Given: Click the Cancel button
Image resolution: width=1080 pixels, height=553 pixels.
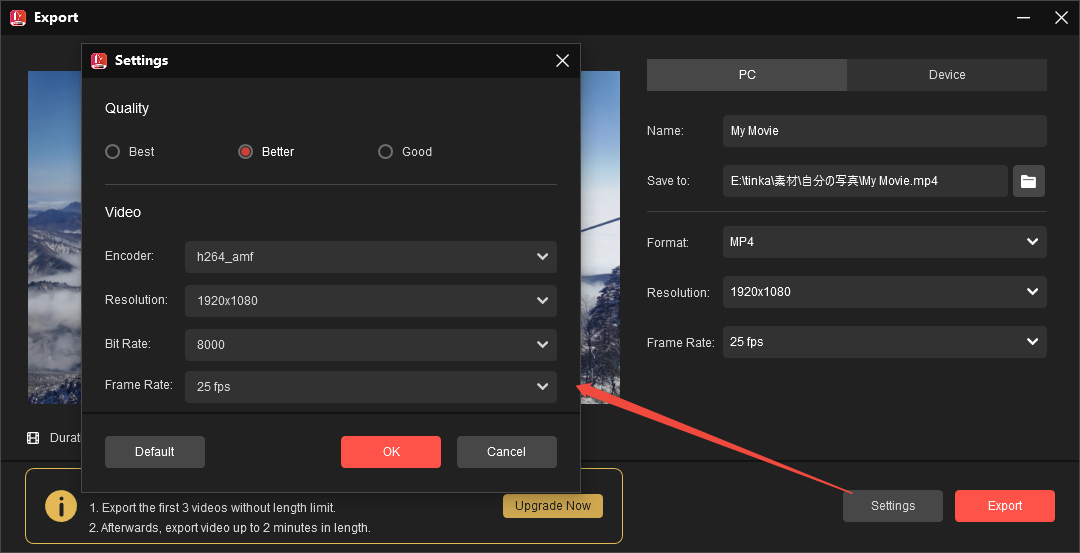Looking at the screenshot, I should 506,452.
